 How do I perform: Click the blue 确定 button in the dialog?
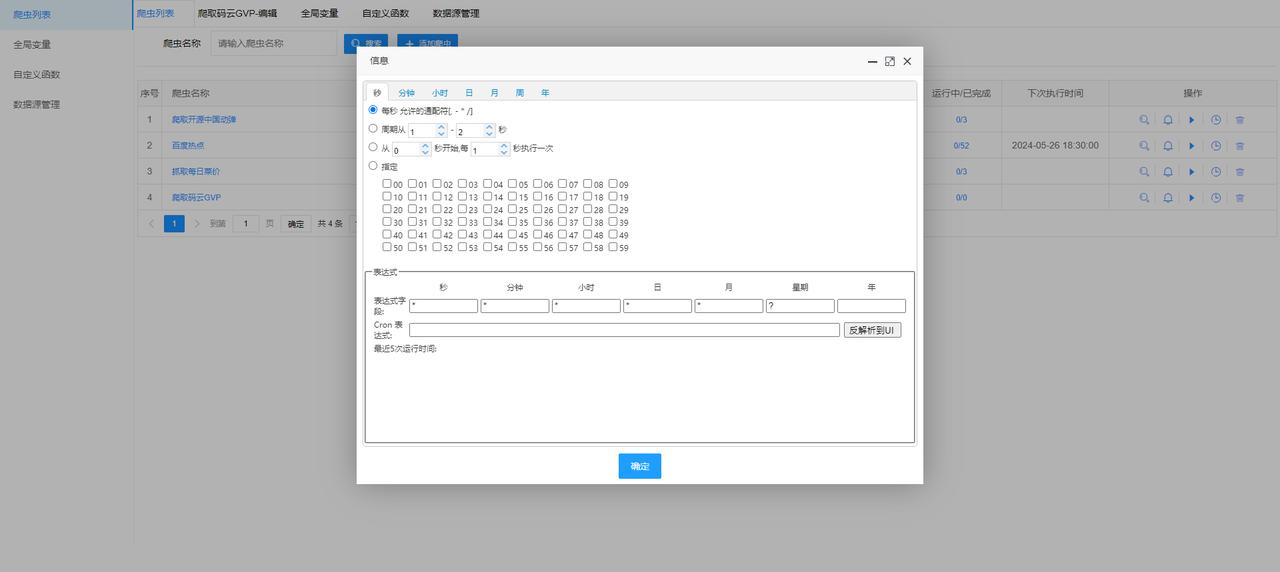(640, 466)
